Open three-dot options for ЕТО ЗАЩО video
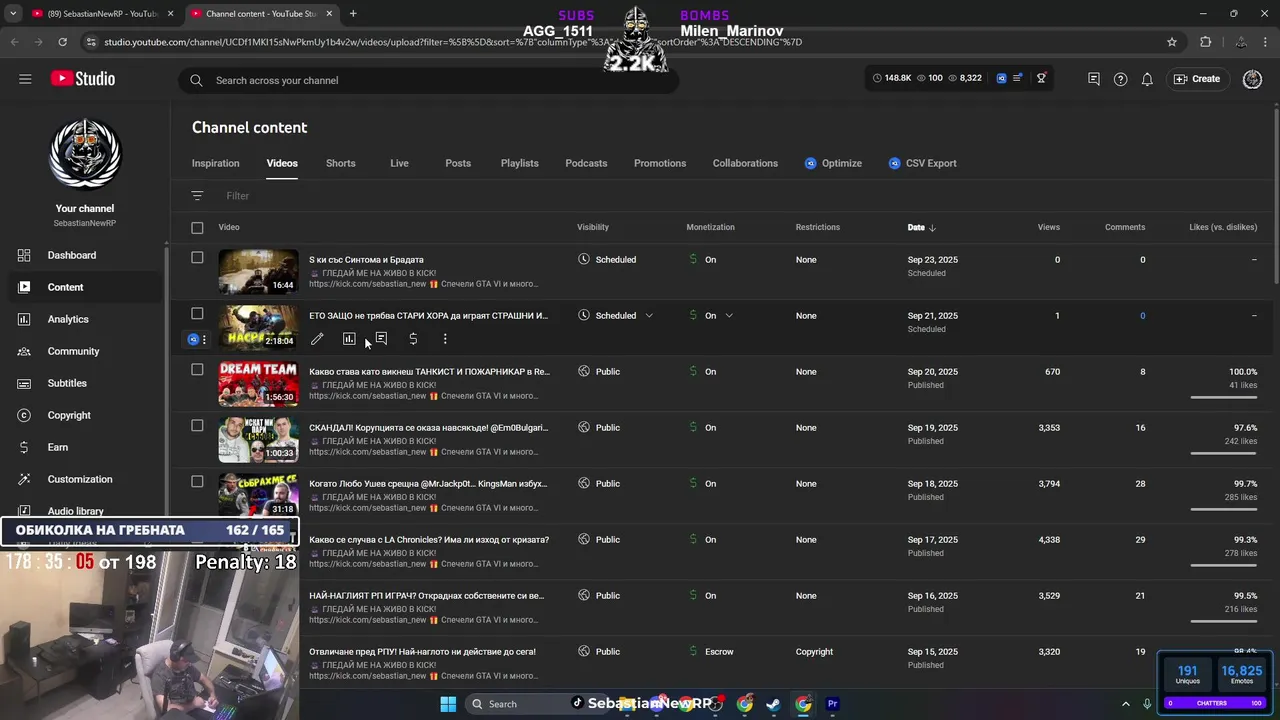The image size is (1280, 720). (x=445, y=339)
